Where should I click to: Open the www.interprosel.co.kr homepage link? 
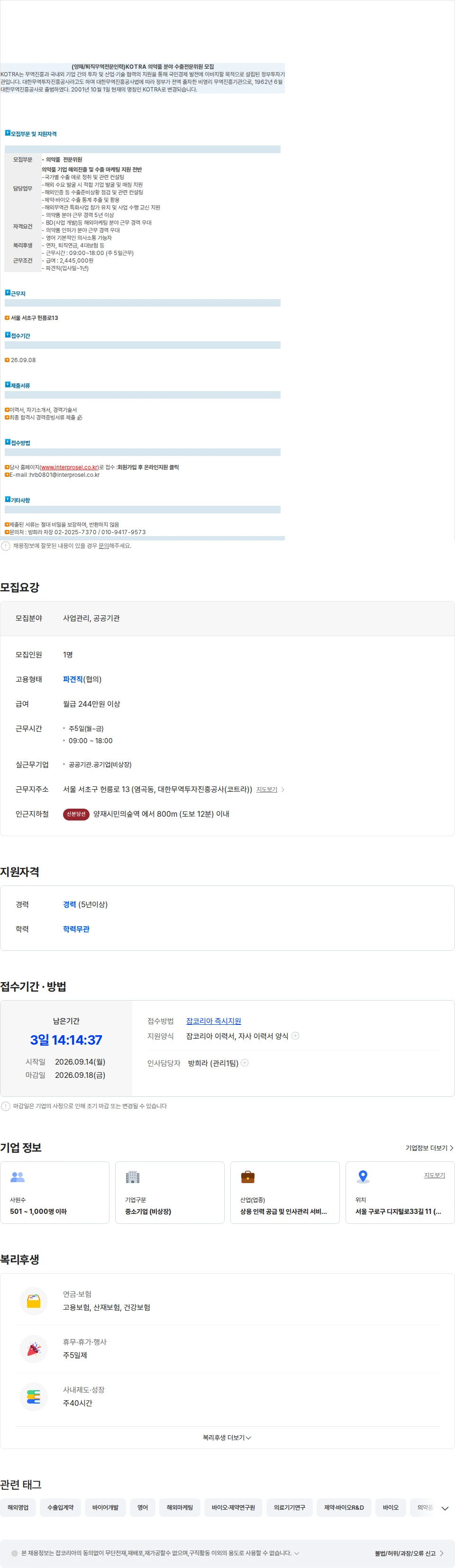point(69,467)
